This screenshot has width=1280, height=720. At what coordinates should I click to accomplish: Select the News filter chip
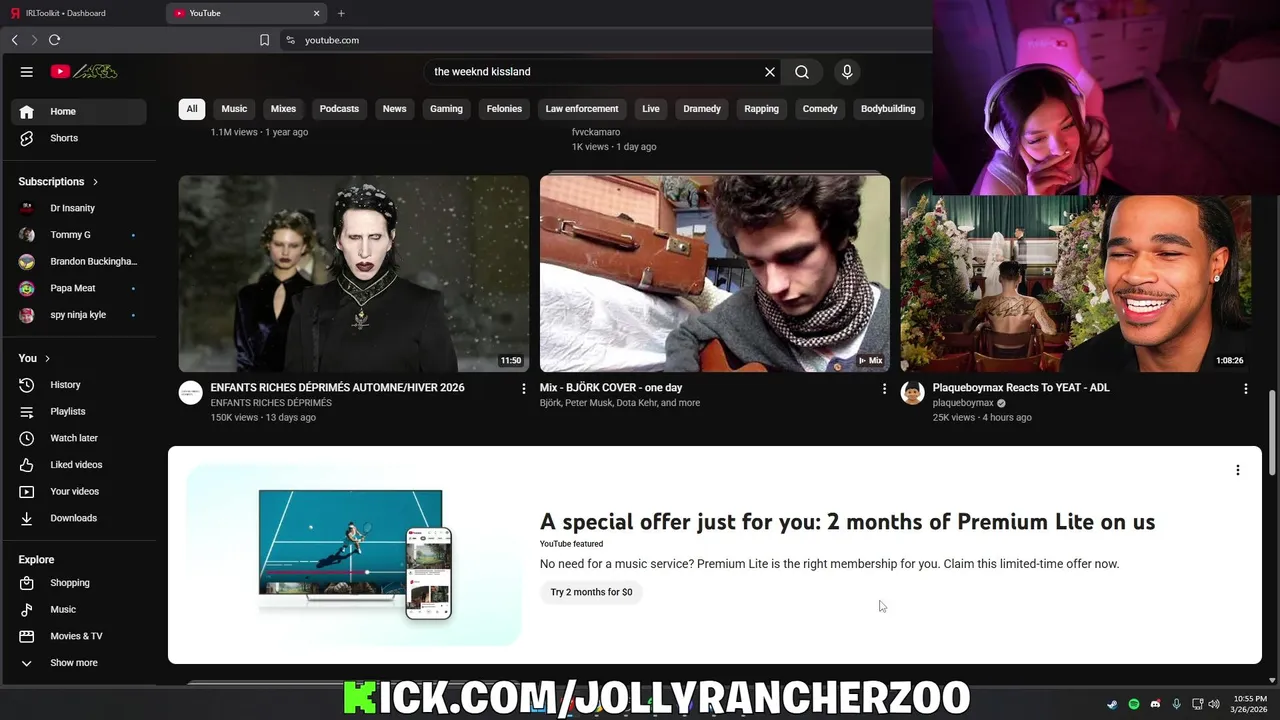[395, 109]
